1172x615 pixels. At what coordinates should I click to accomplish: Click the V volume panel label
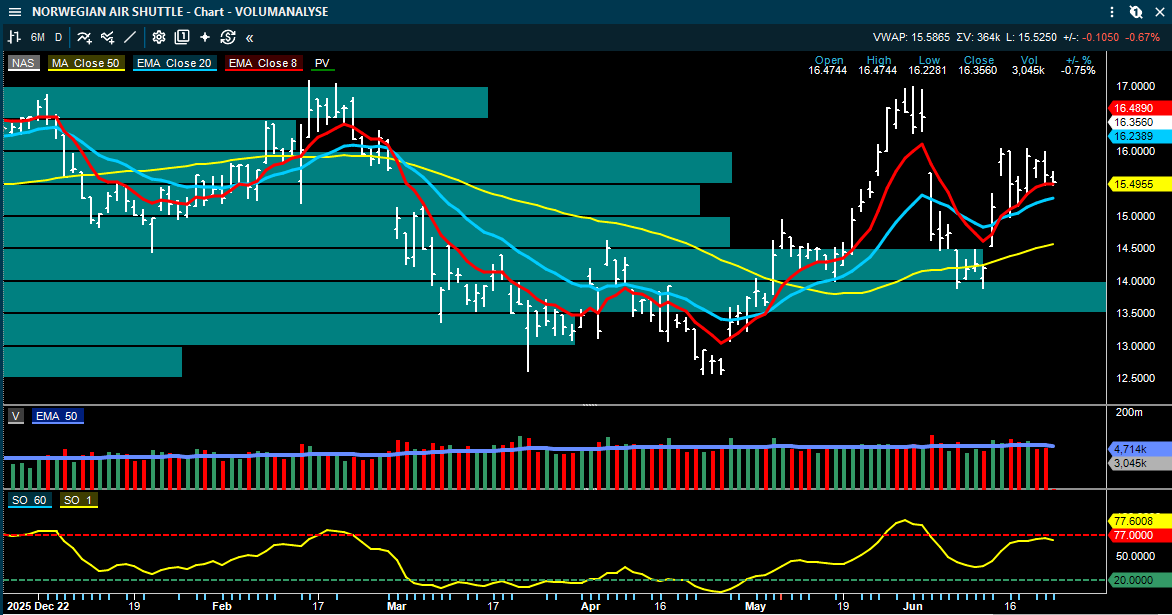[x=16, y=416]
